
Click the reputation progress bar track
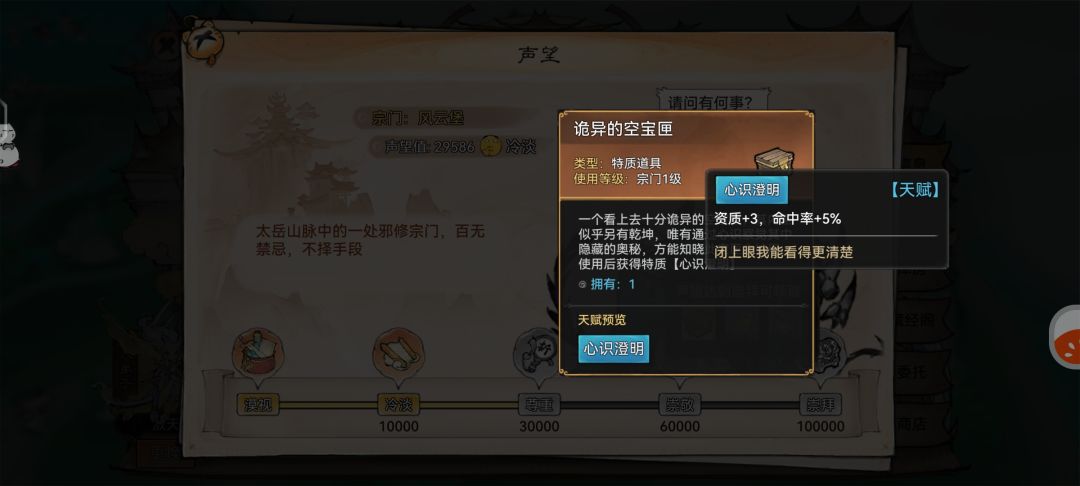tap(539, 405)
